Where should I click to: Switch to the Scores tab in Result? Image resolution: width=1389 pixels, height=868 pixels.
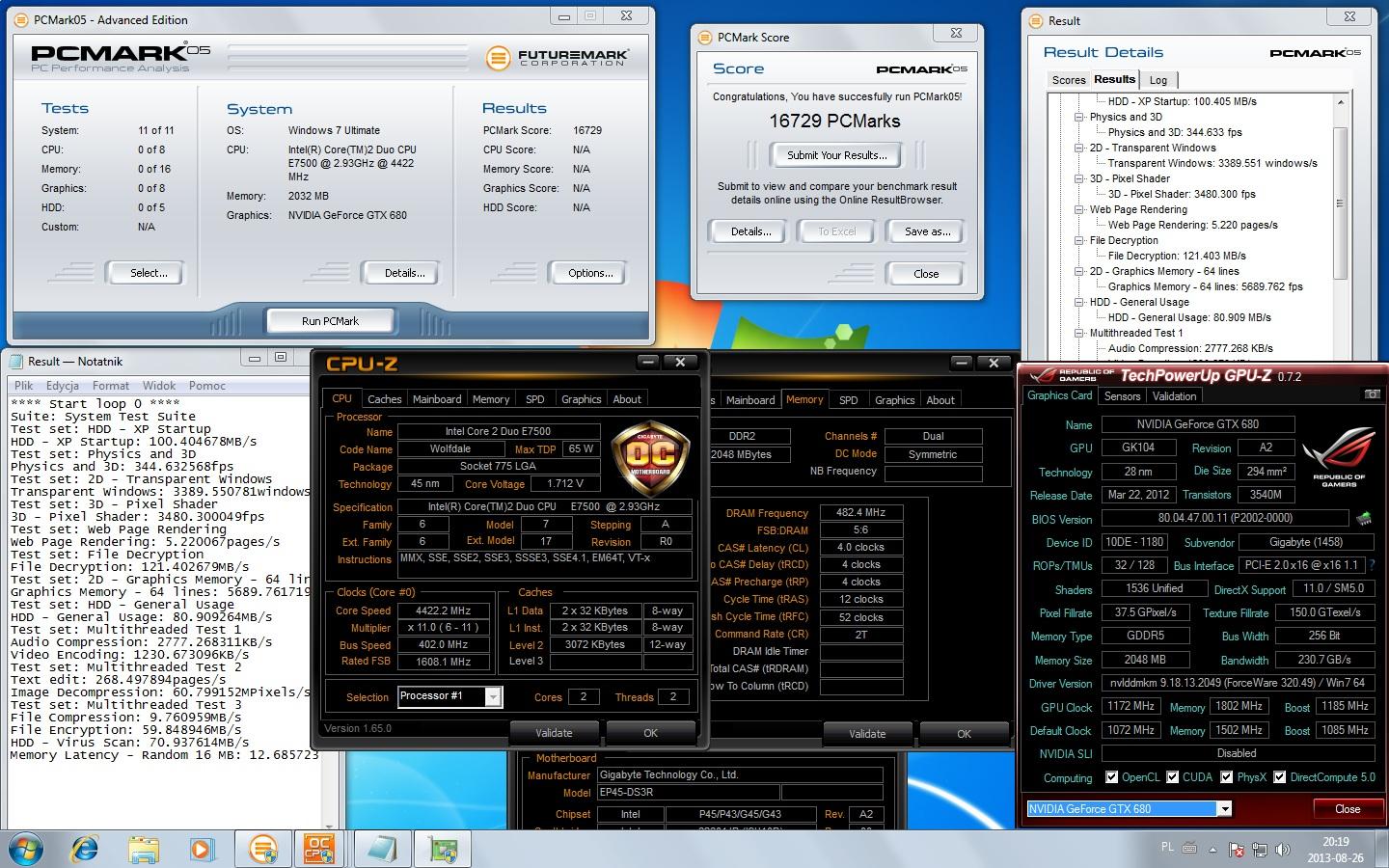1069,80
